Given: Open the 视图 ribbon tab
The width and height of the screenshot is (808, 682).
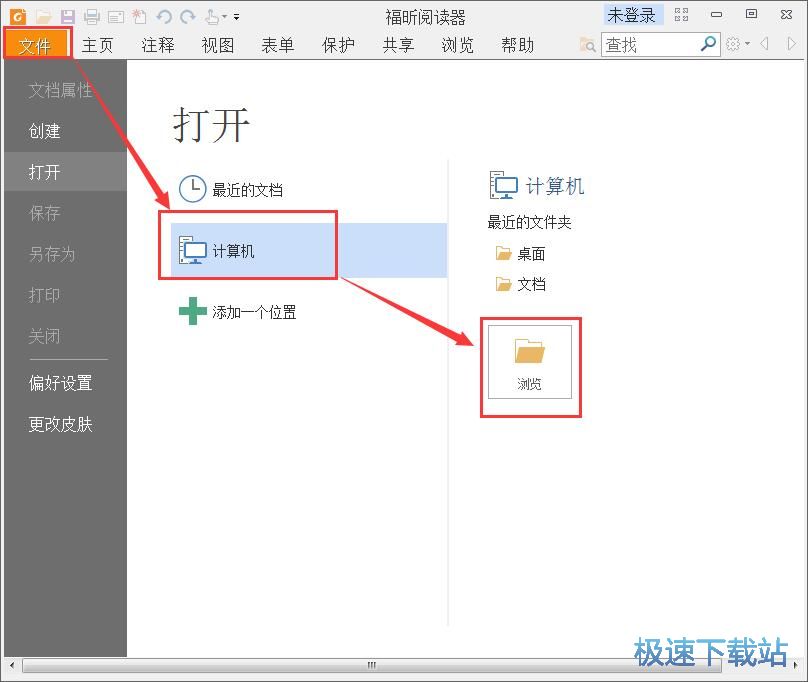Looking at the screenshot, I should click(217, 45).
